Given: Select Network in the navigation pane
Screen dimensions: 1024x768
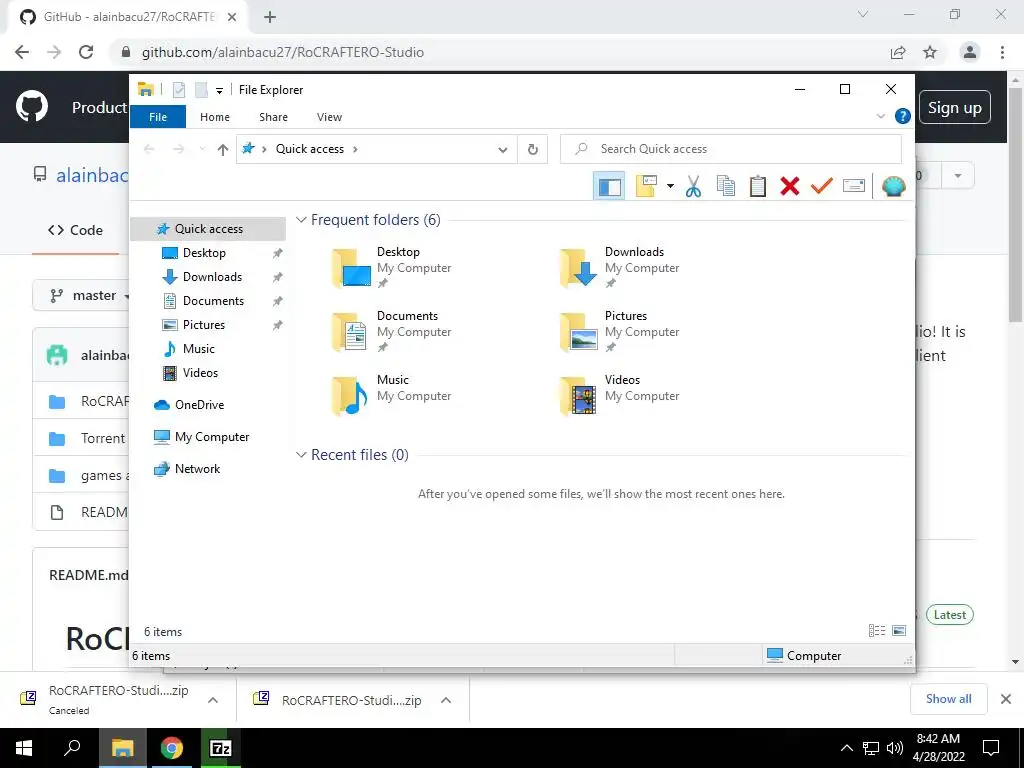Looking at the screenshot, I should [197, 469].
